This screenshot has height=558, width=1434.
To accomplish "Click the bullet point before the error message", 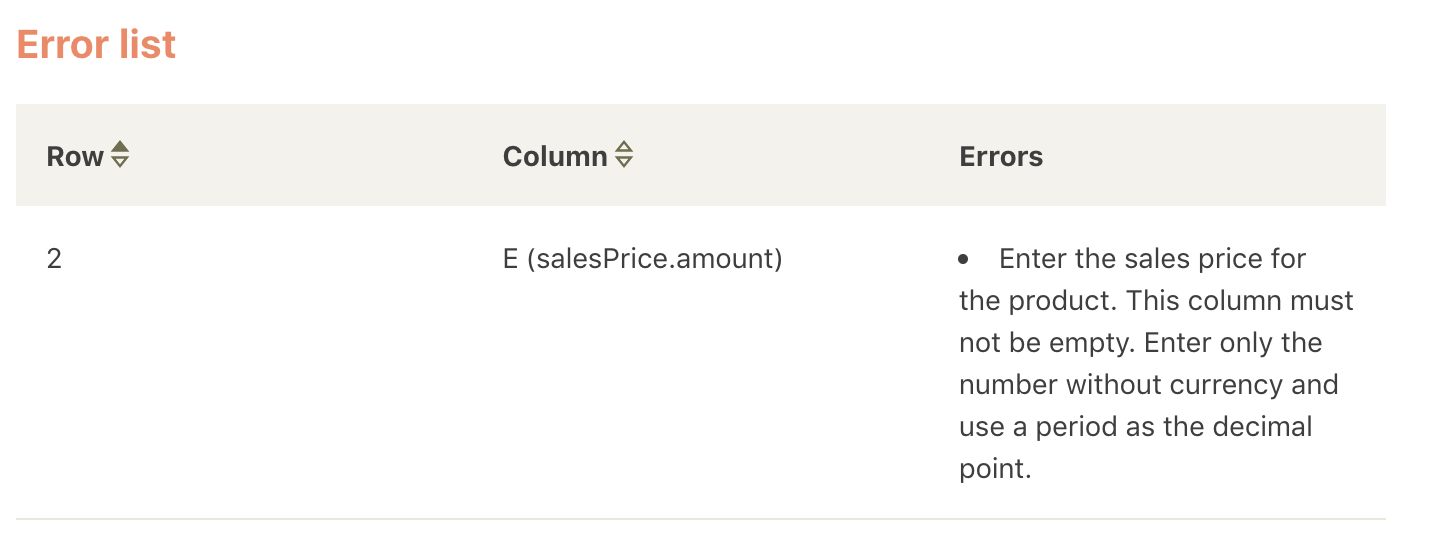I will pyautogui.click(x=963, y=260).
